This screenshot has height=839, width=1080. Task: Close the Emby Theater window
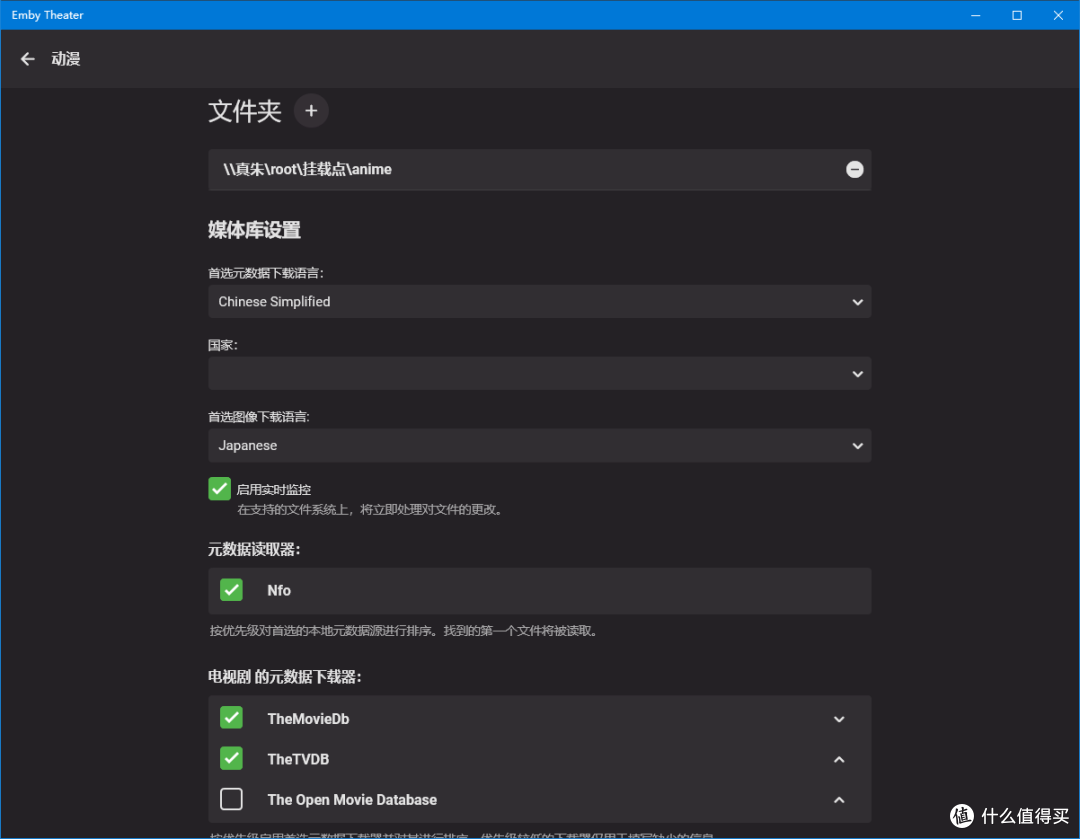[x=1058, y=15]
